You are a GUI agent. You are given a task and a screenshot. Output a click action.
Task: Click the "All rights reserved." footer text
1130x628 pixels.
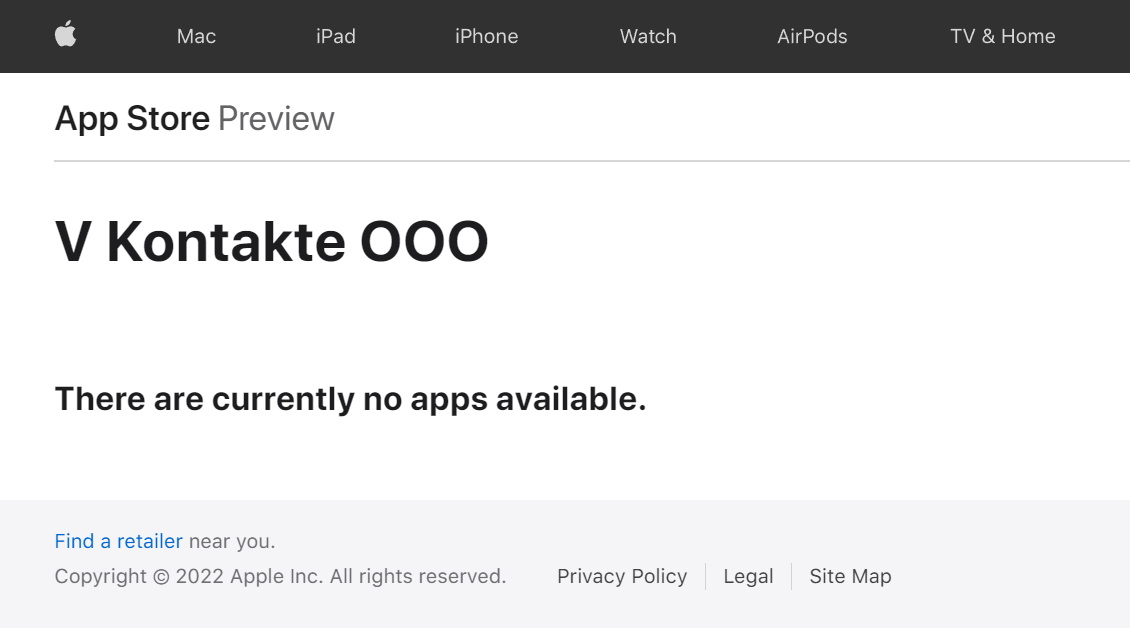pyautogui.click(x=418, y=576)
